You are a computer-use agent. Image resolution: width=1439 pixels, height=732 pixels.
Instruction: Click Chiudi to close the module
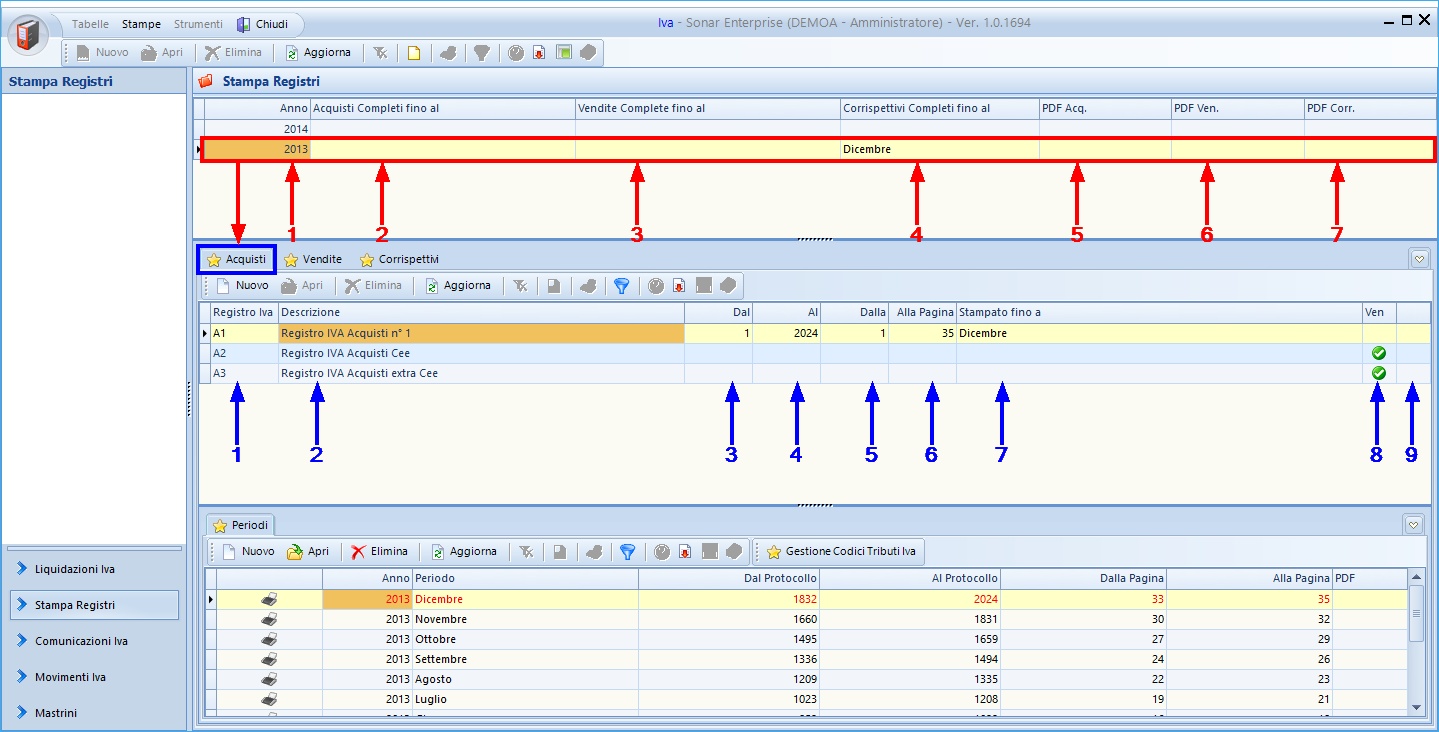pos(262,24)
